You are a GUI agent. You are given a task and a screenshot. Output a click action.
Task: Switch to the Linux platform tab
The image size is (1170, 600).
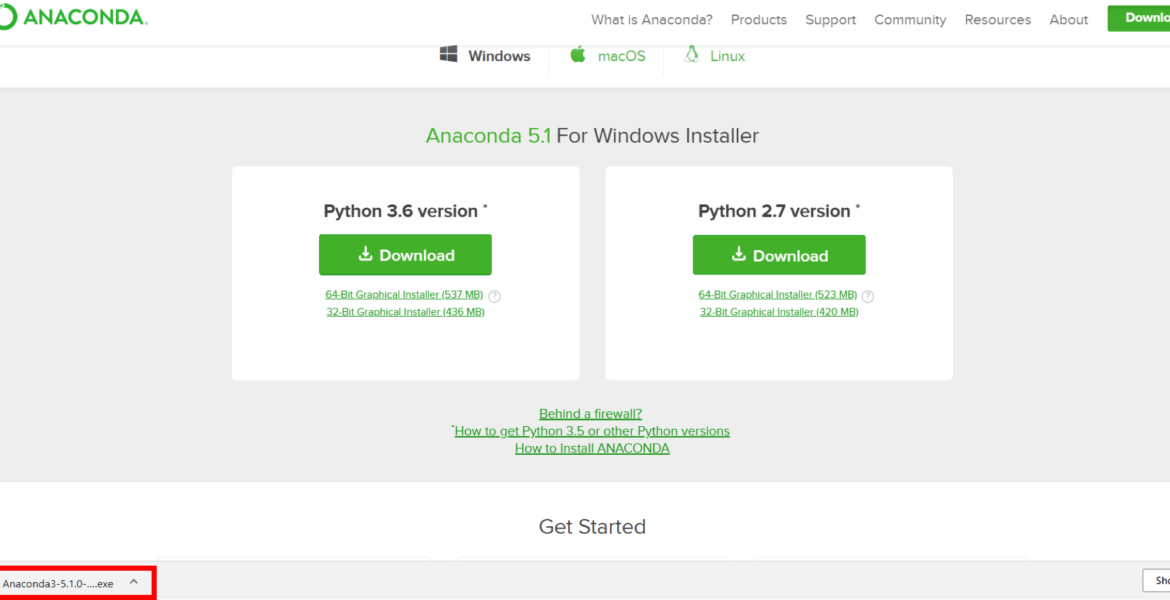click(x=714, y=56)
